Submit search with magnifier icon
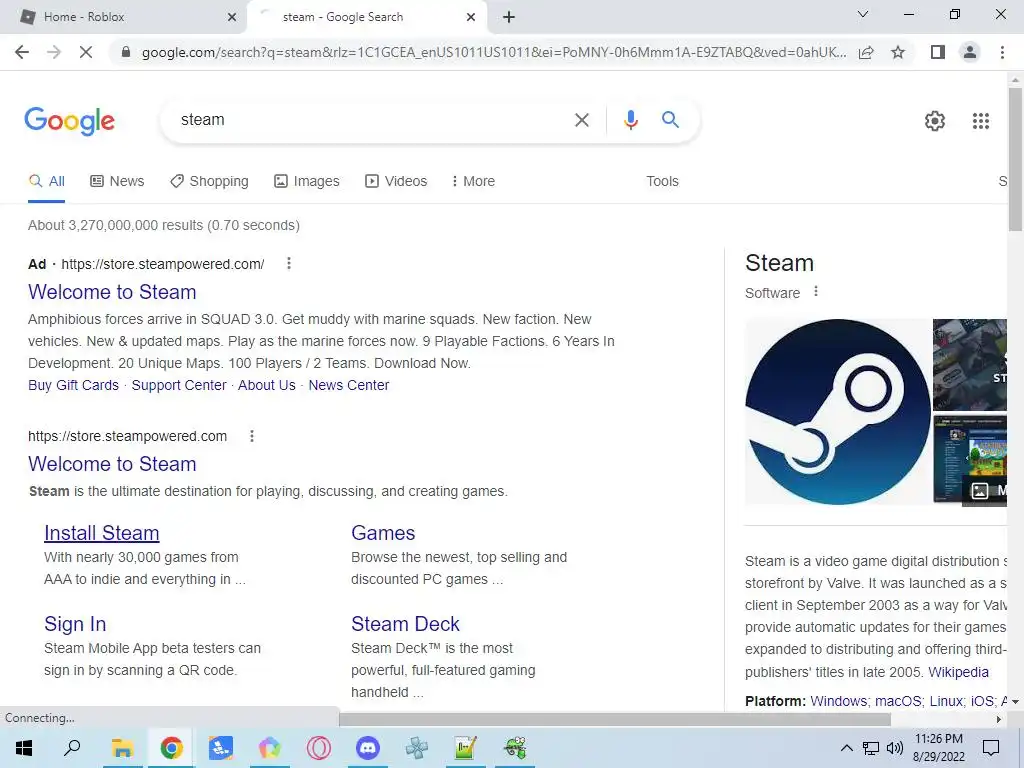Image resolution: width=1024 pixels, height=768 pixels. (670, 120)
